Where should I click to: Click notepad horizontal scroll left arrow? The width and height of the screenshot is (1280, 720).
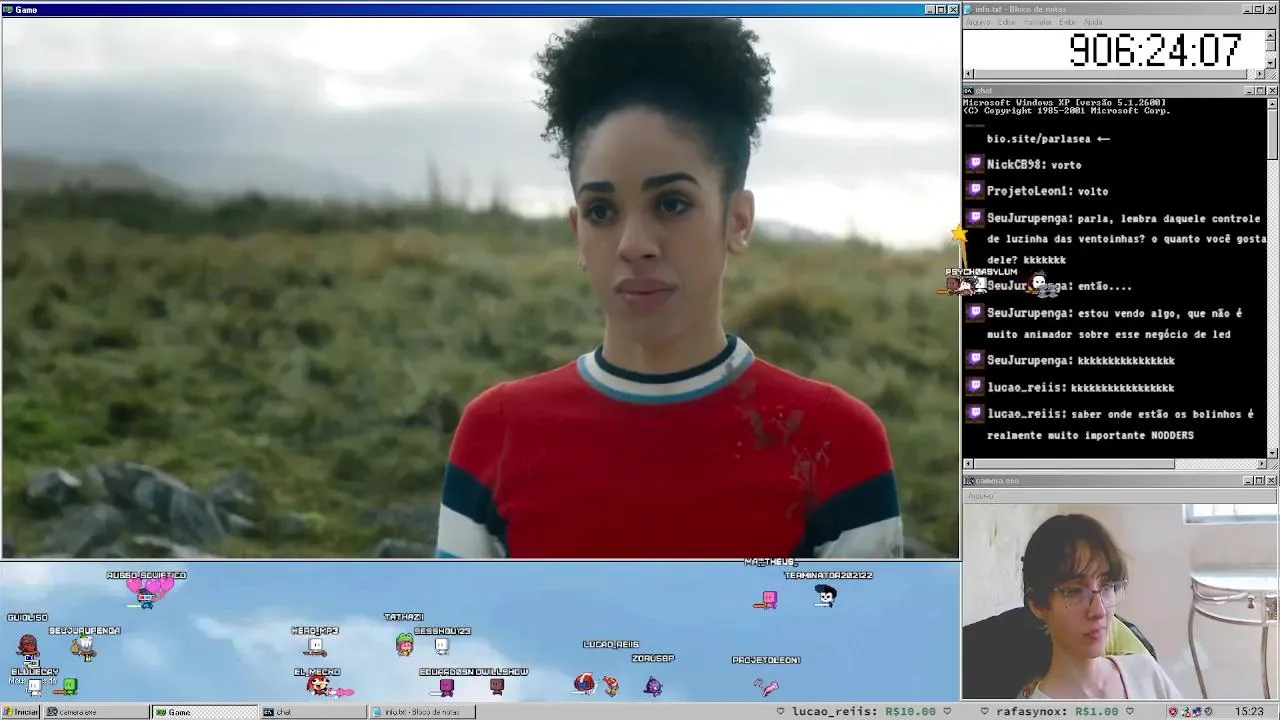tap(969, 74)
